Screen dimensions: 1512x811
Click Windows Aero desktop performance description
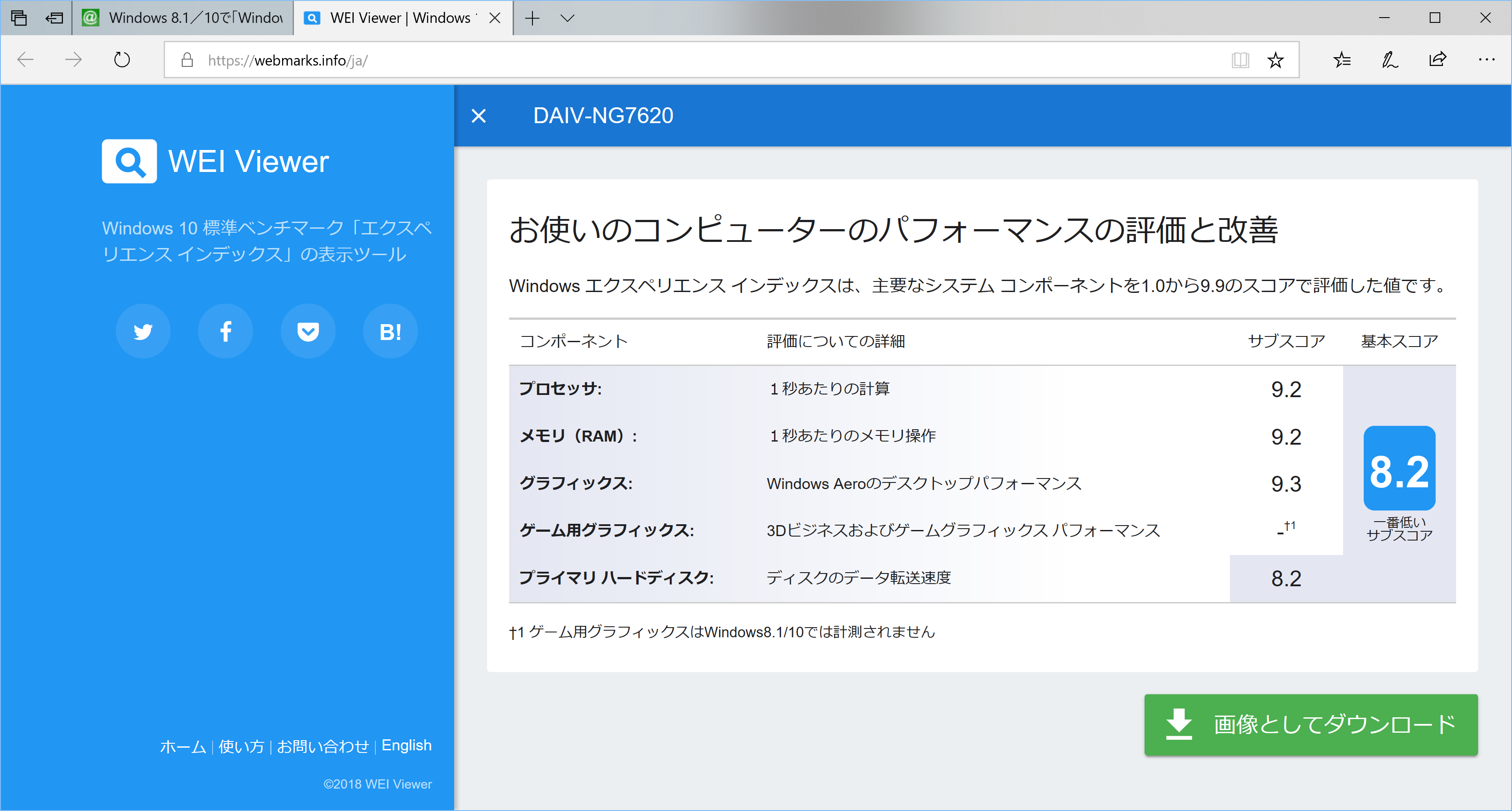(x=924, y=483)
